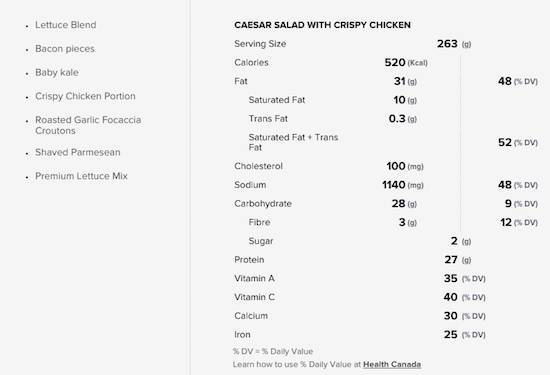550x375 pixels.
Task: Click the Caesar Salad with Crispy Chicken heading
Action: tap(322, 25)
